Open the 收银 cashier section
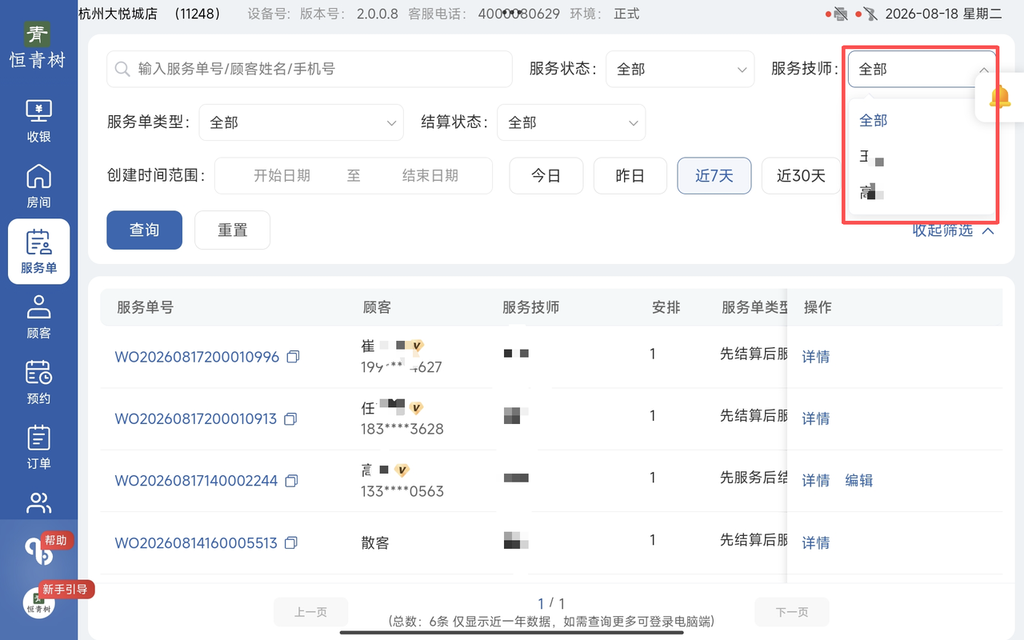This screenshot has width=1024, height=640. 39,121
